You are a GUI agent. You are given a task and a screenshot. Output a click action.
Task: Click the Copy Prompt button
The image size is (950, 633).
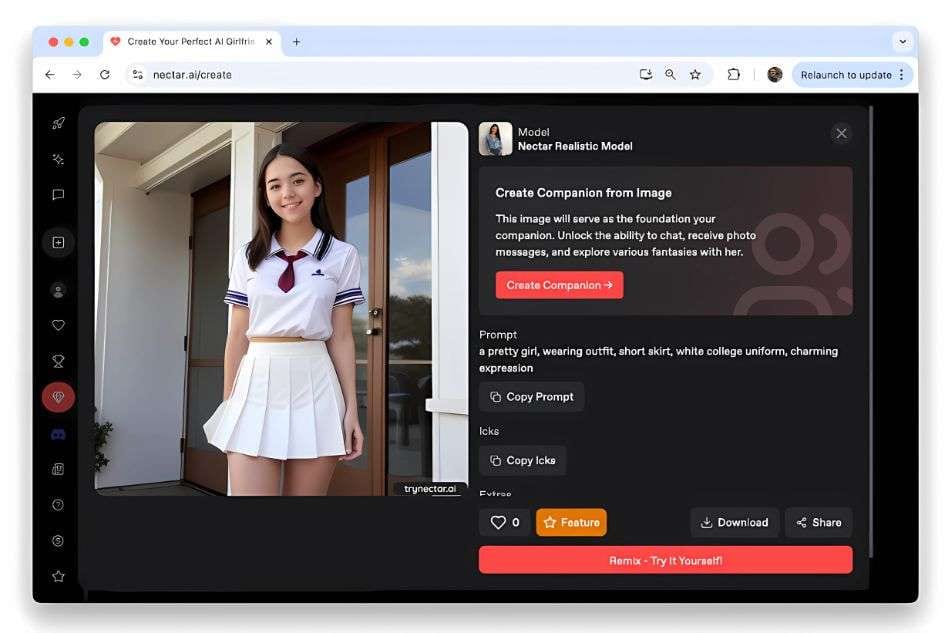531,397
